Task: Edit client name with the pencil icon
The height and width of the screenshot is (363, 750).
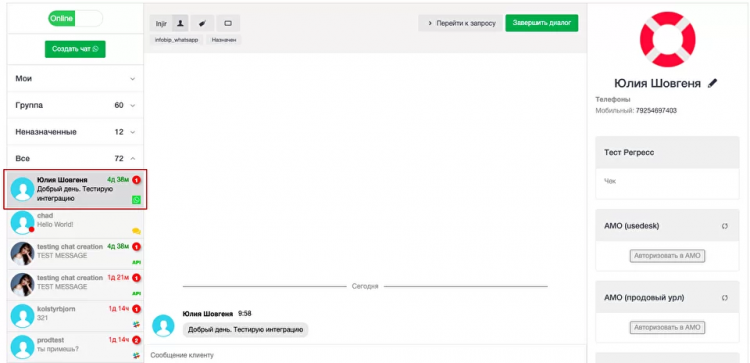Action: coord(713,83)
